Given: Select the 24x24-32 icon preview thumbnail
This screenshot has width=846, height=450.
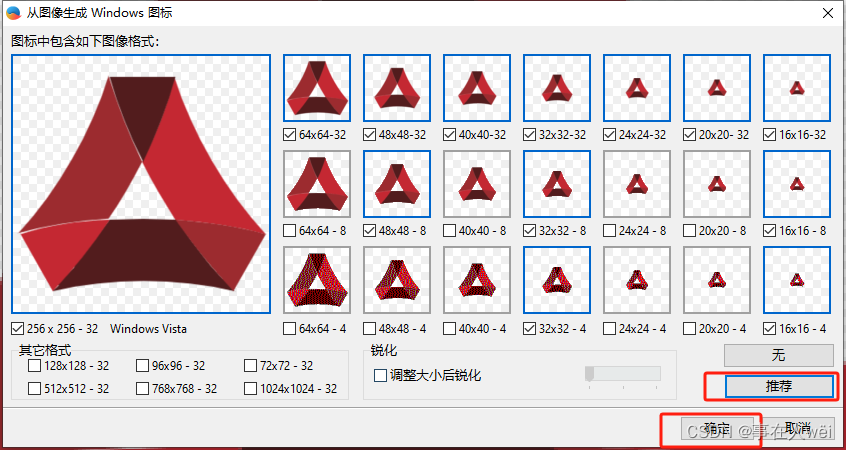Looking at the screenshot, I should coord(637,88).
